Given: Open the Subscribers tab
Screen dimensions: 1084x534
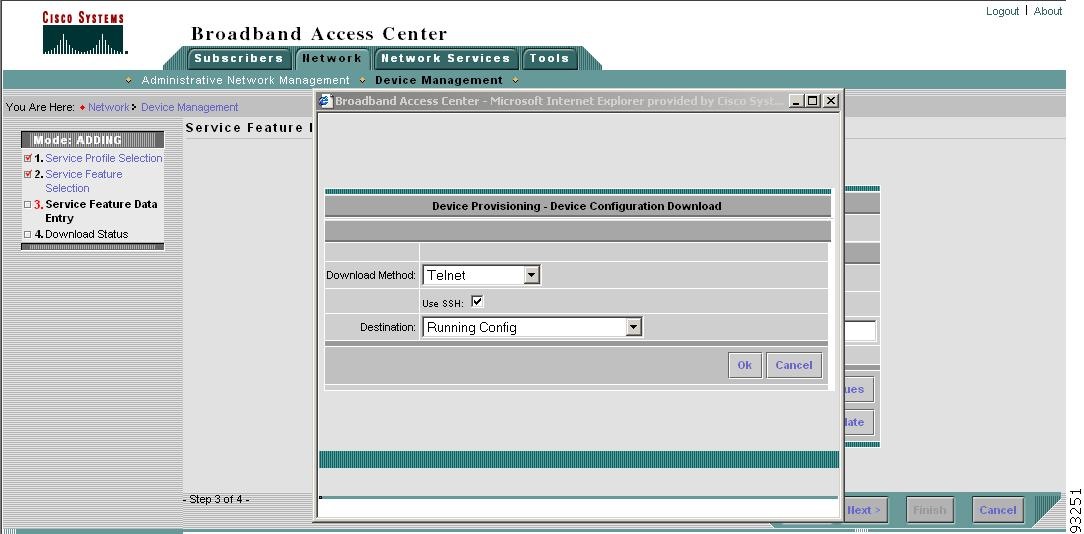Looking at the screenshot, I should coord(239,58).
